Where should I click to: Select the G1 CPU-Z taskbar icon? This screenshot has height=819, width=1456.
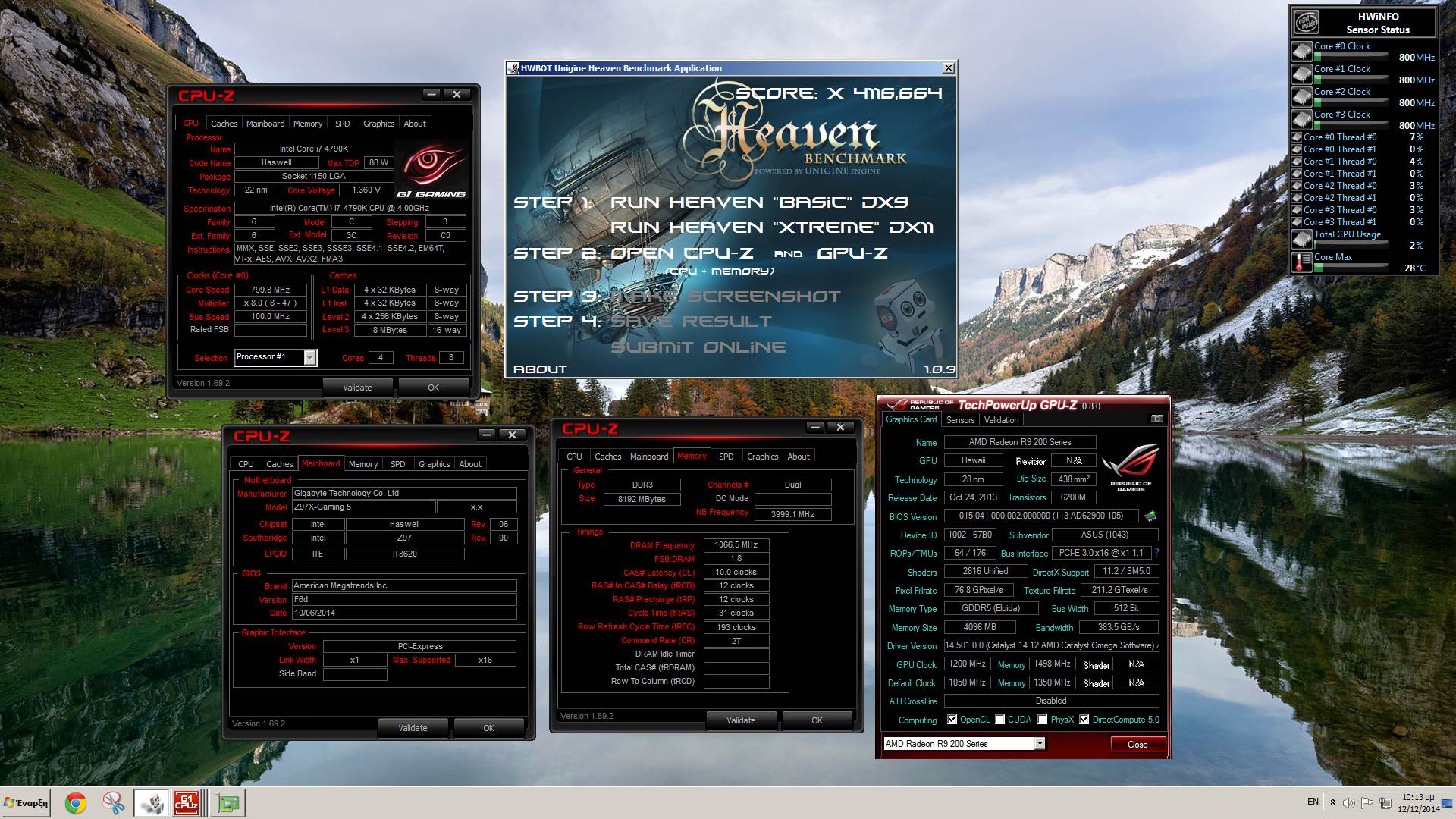point(187,803)
